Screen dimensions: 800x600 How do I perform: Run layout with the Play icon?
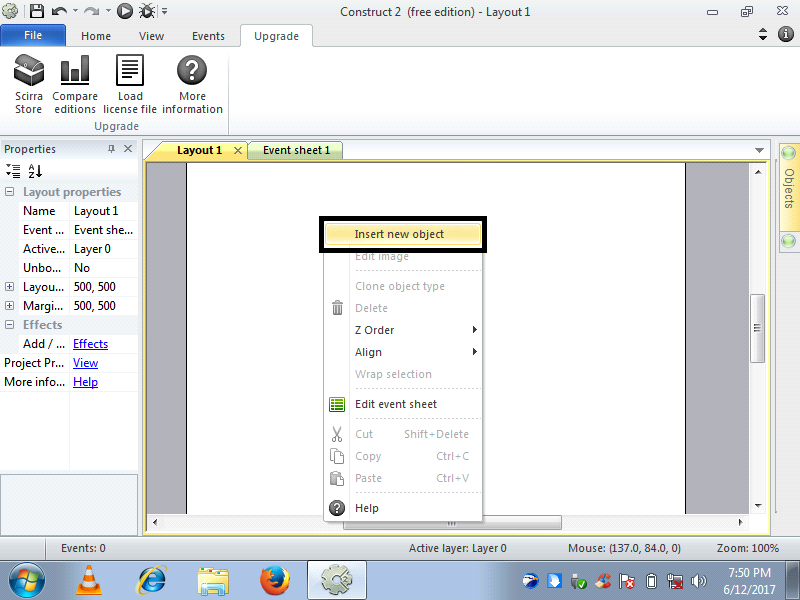(124, 11)
